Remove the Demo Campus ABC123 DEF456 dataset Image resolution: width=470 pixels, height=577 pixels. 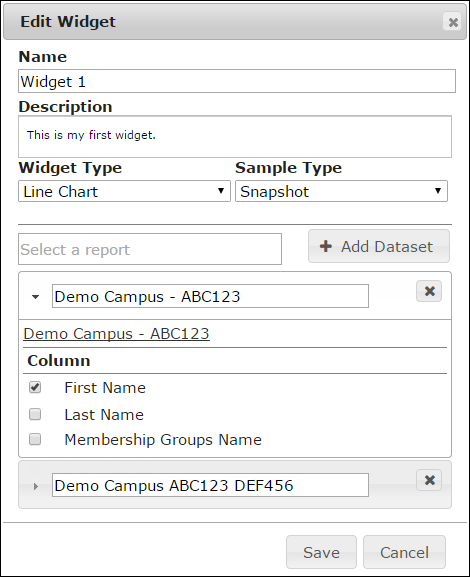(429, 480)
